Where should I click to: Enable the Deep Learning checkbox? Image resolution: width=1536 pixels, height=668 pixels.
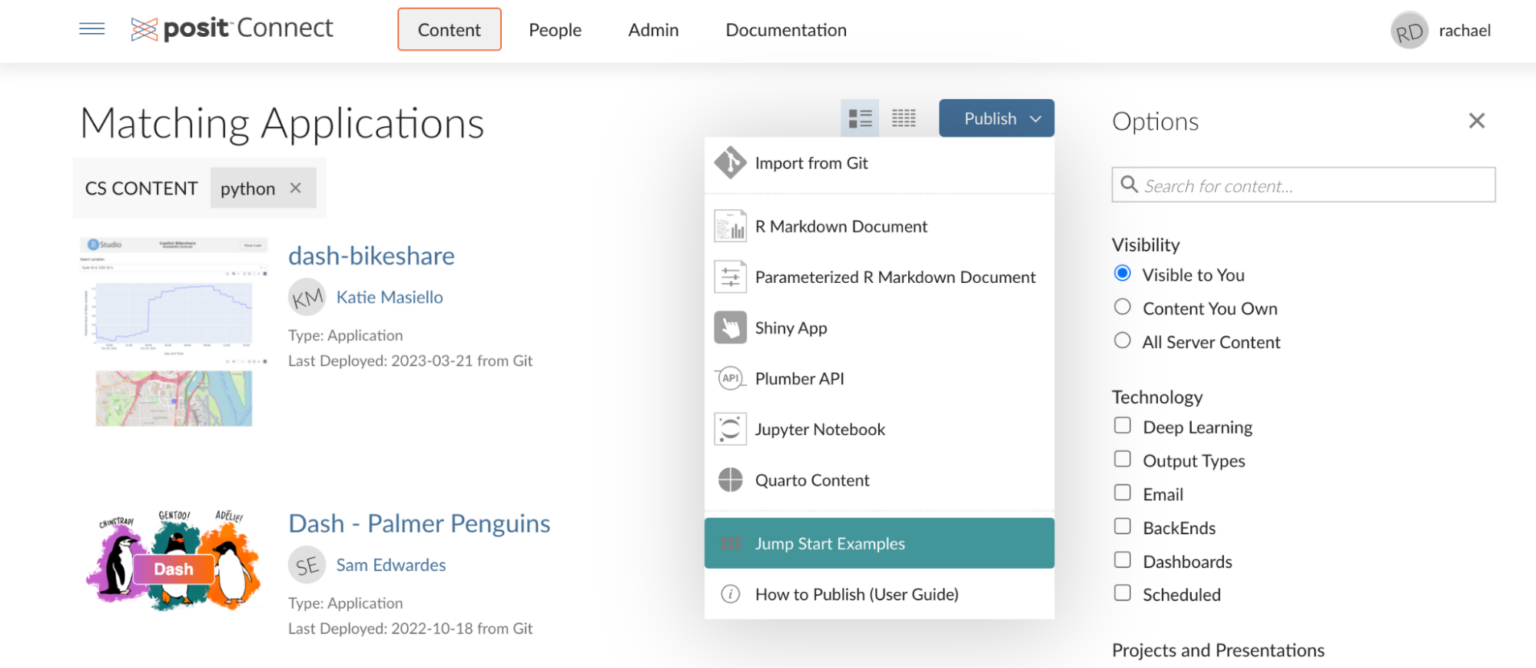(1123, 427)
